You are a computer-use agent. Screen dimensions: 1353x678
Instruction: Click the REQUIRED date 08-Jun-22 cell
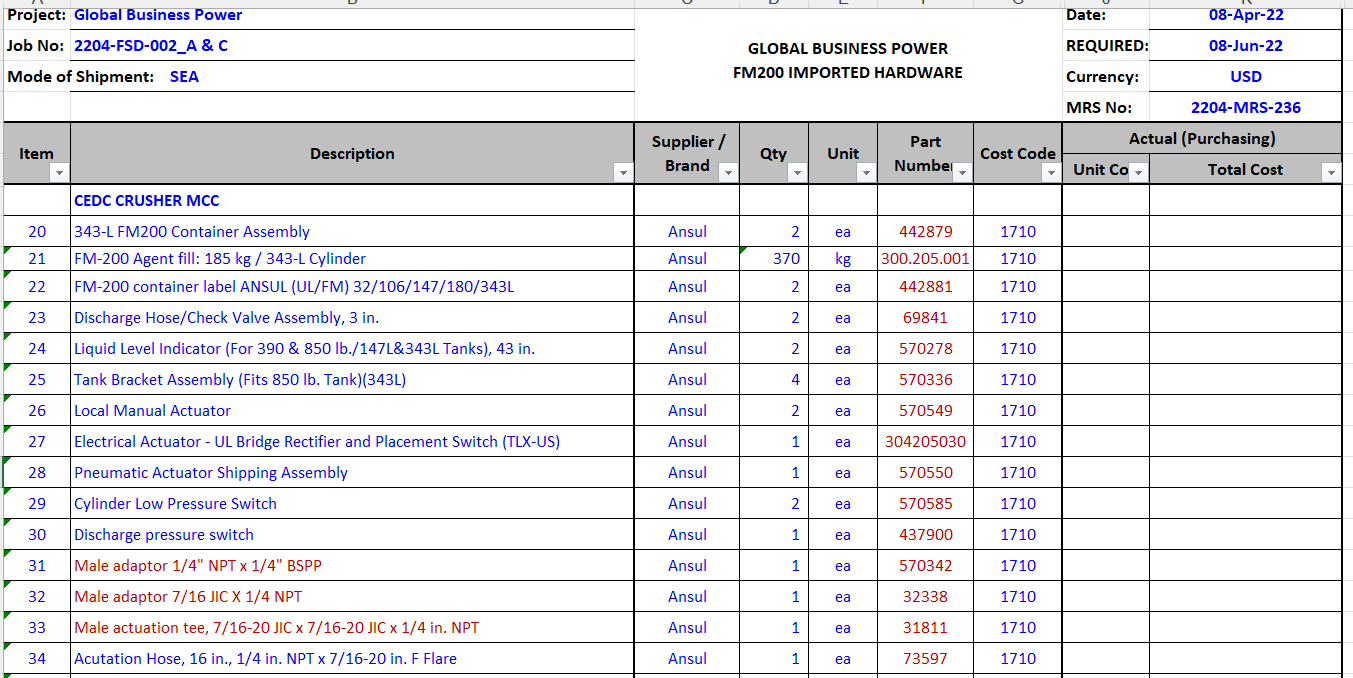pyautogui.click(x=1245, y=46)
